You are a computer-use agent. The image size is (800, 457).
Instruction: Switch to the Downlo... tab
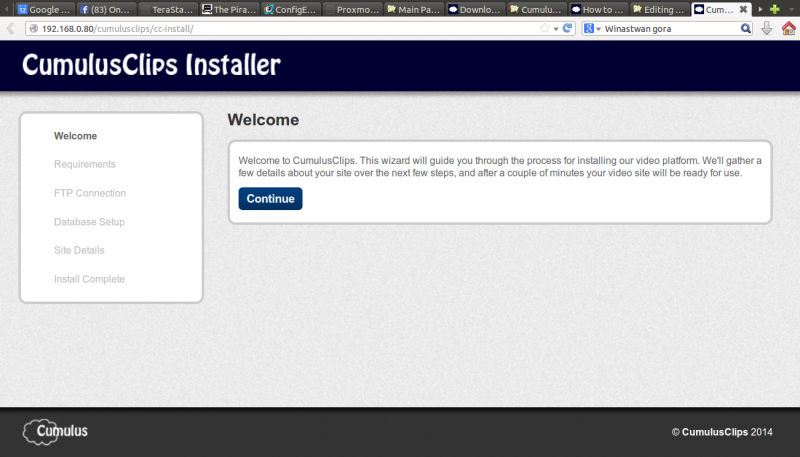tap(476, 9)
